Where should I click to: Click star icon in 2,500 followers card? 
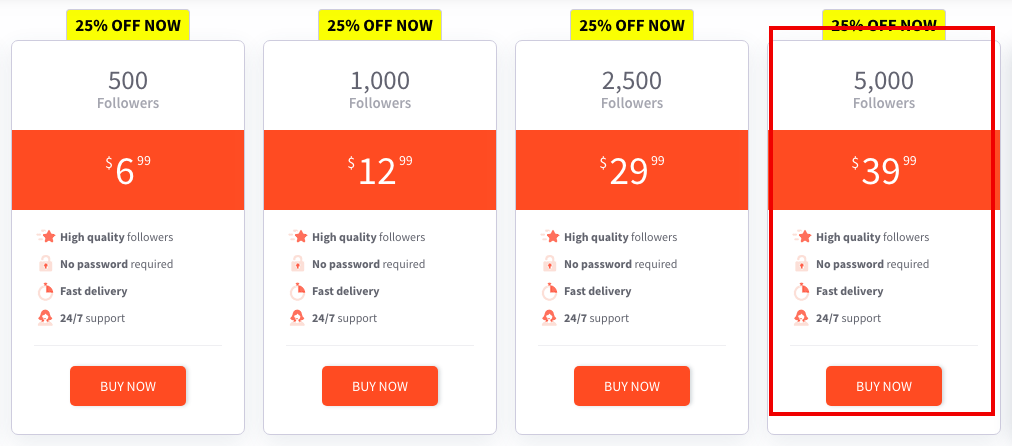550,237
